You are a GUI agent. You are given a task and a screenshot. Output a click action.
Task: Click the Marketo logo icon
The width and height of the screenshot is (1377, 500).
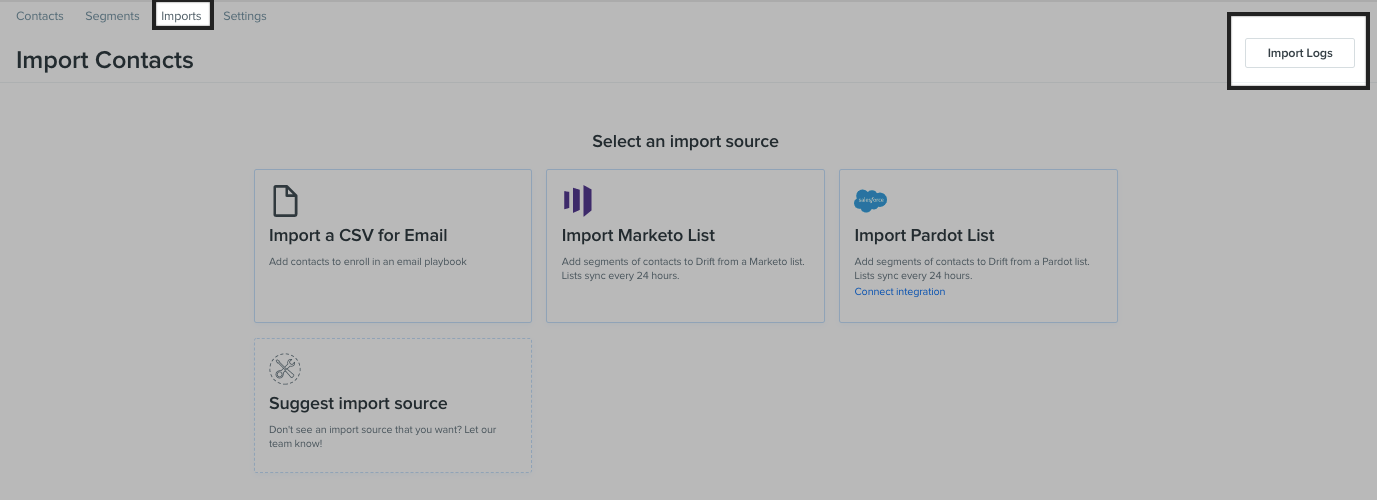578,201
